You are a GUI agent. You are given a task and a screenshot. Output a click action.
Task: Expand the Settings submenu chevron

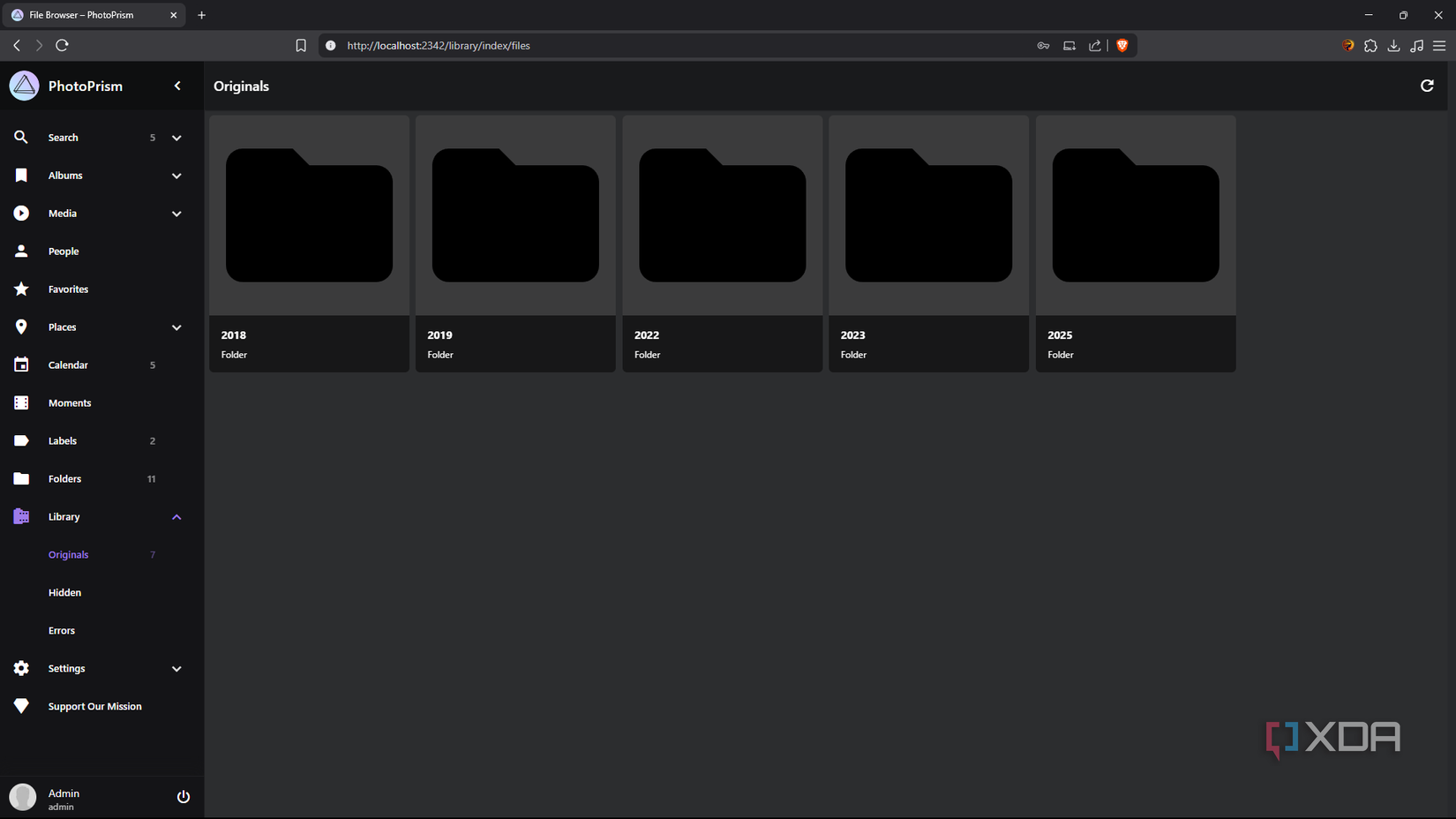176,669
